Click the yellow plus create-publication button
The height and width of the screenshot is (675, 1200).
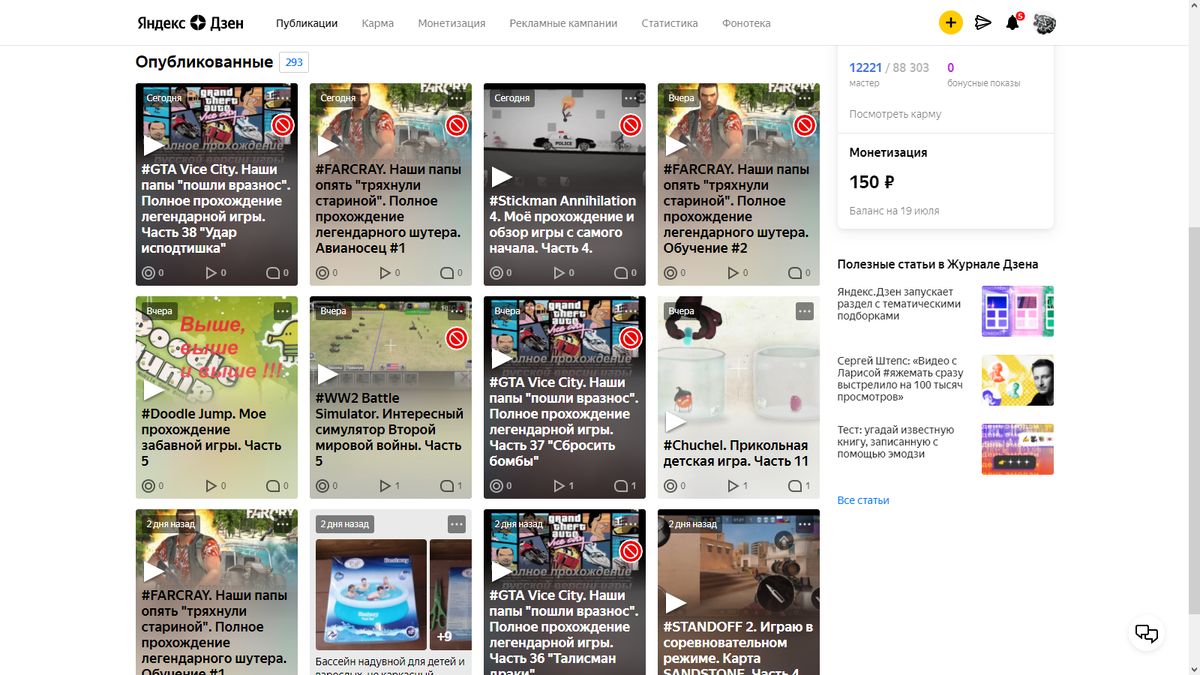click(x=950, y=22)
